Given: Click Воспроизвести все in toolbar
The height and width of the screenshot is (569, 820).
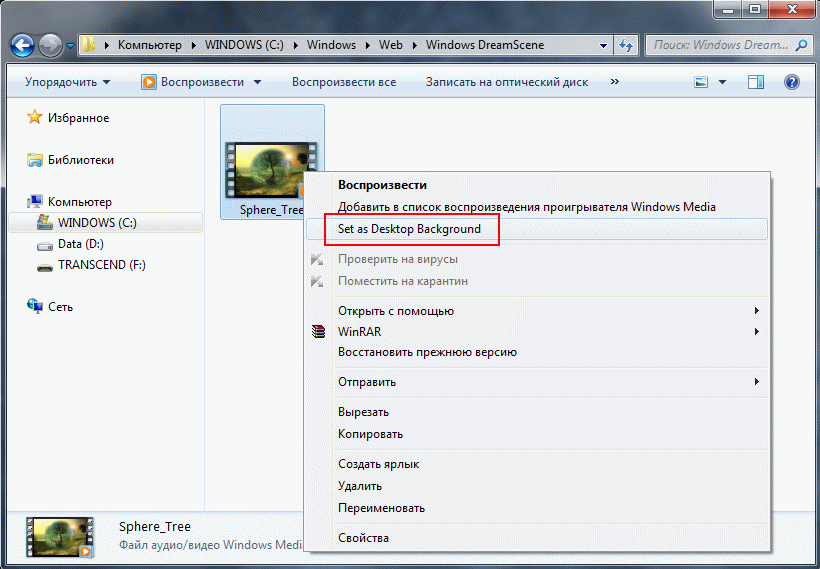Looking at the screenshot, I should (x=344, y=82).
